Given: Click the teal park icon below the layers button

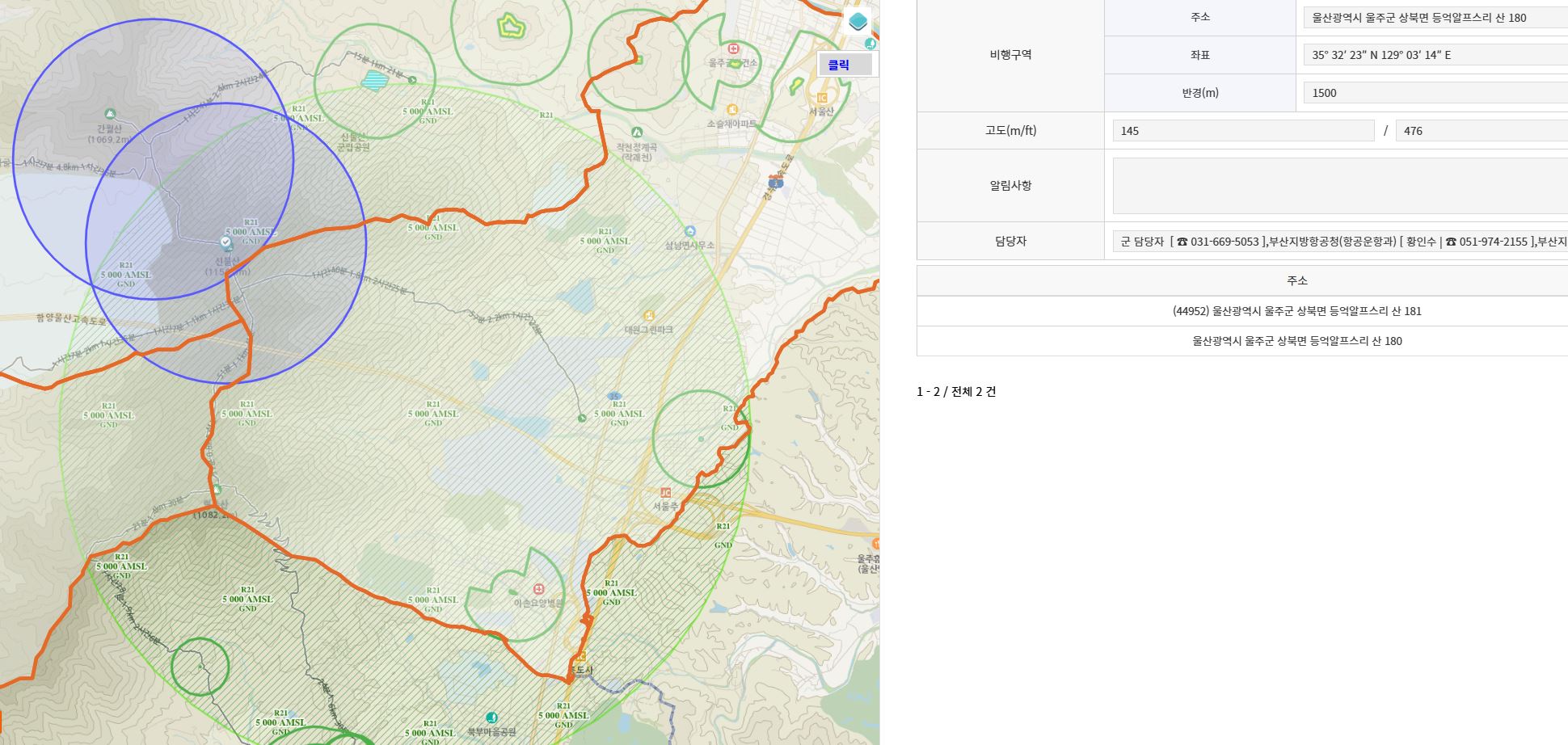Looking at the screenshot, I should click(870, 44).
